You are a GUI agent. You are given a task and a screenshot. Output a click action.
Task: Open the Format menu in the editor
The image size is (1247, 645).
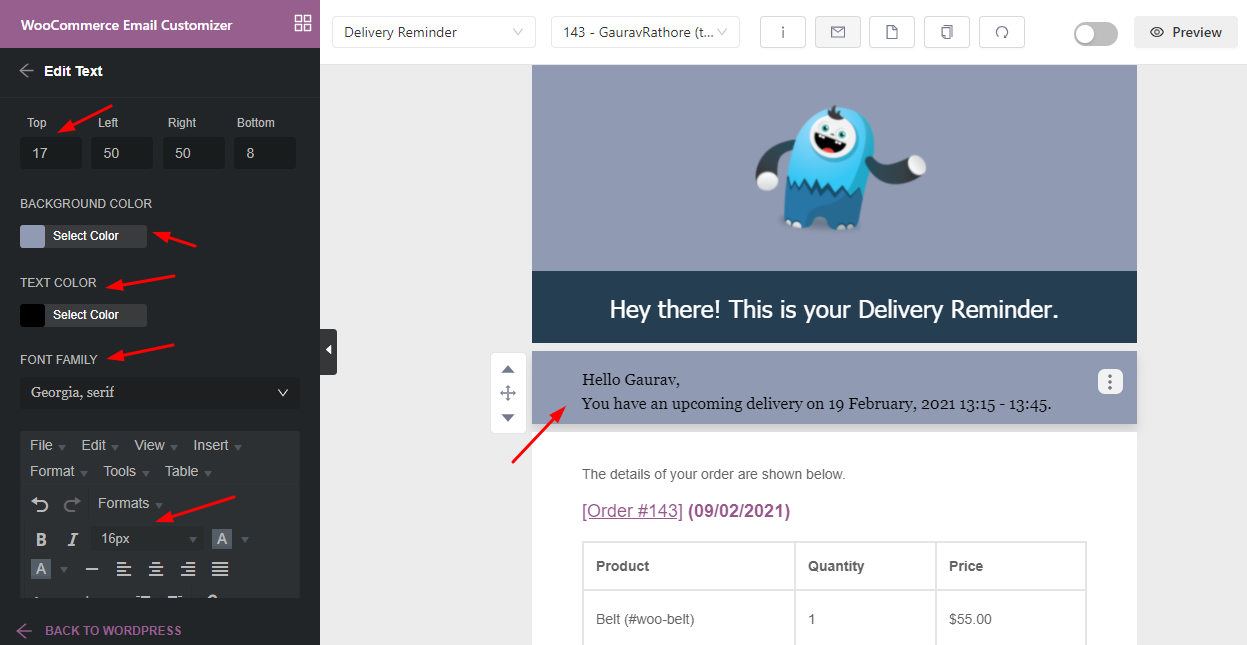[58, 471]
